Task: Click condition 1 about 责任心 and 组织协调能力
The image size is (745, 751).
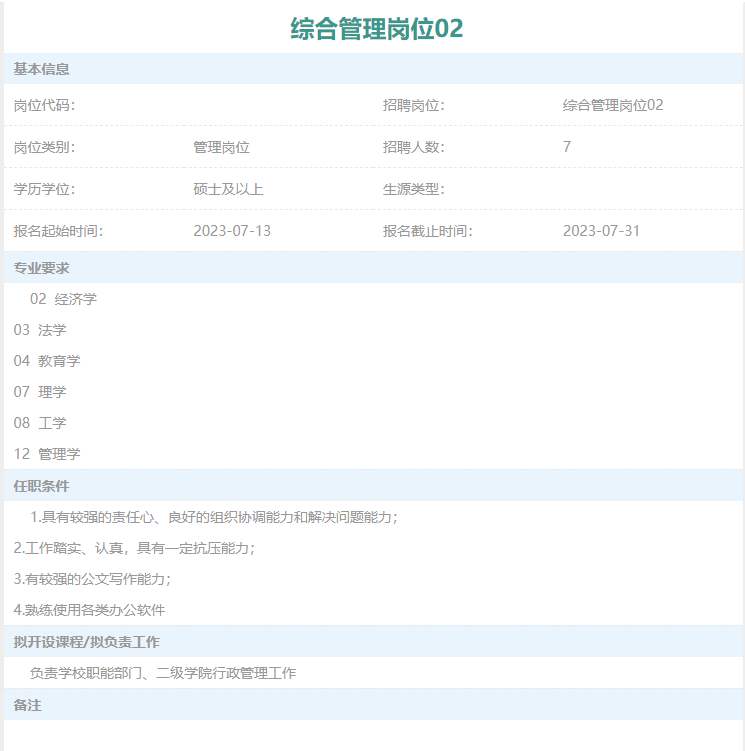Action: coord(214,517)
